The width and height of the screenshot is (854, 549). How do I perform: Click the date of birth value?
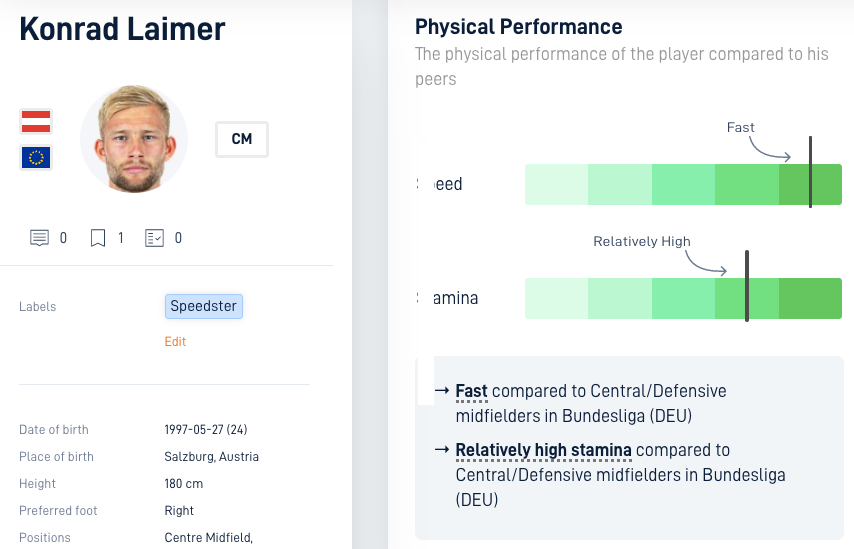coord(206,430)
